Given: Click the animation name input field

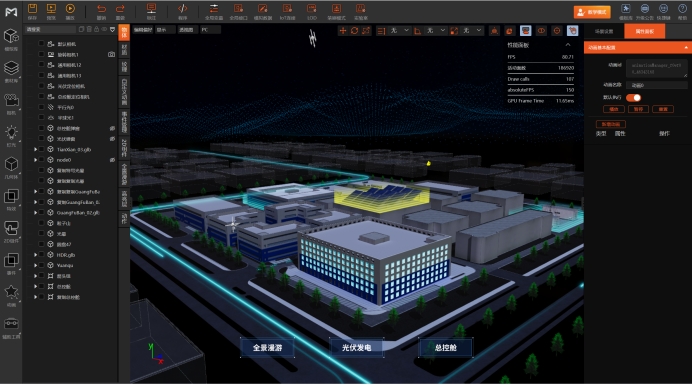Looking at the screenshot, I should click(657, 85).
